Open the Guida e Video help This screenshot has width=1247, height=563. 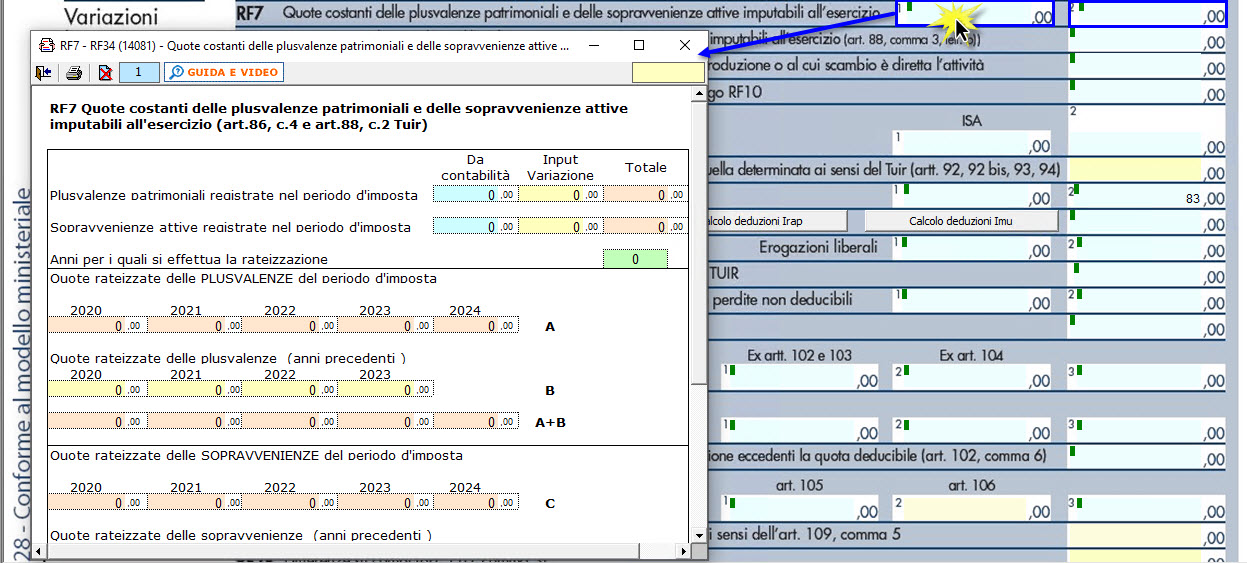tap(224, 72)
